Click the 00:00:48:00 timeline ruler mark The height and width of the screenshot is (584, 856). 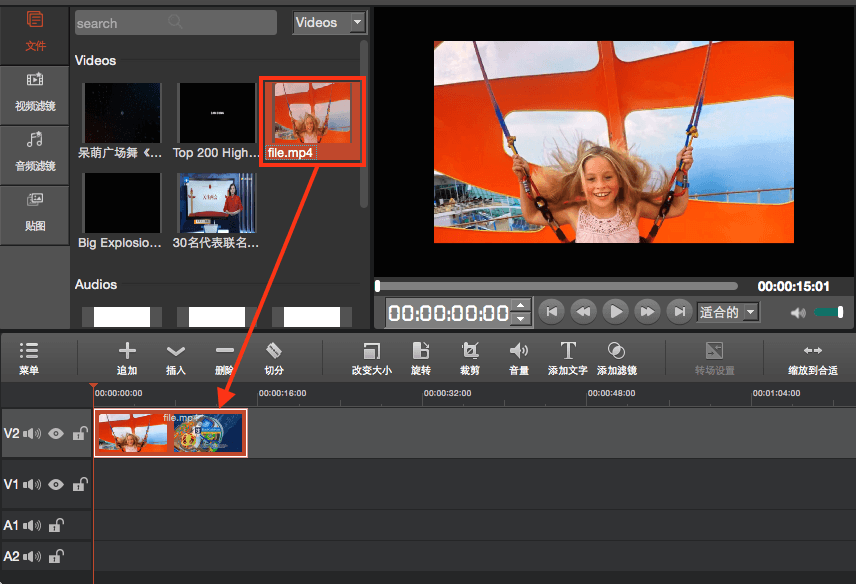(611, 393)
